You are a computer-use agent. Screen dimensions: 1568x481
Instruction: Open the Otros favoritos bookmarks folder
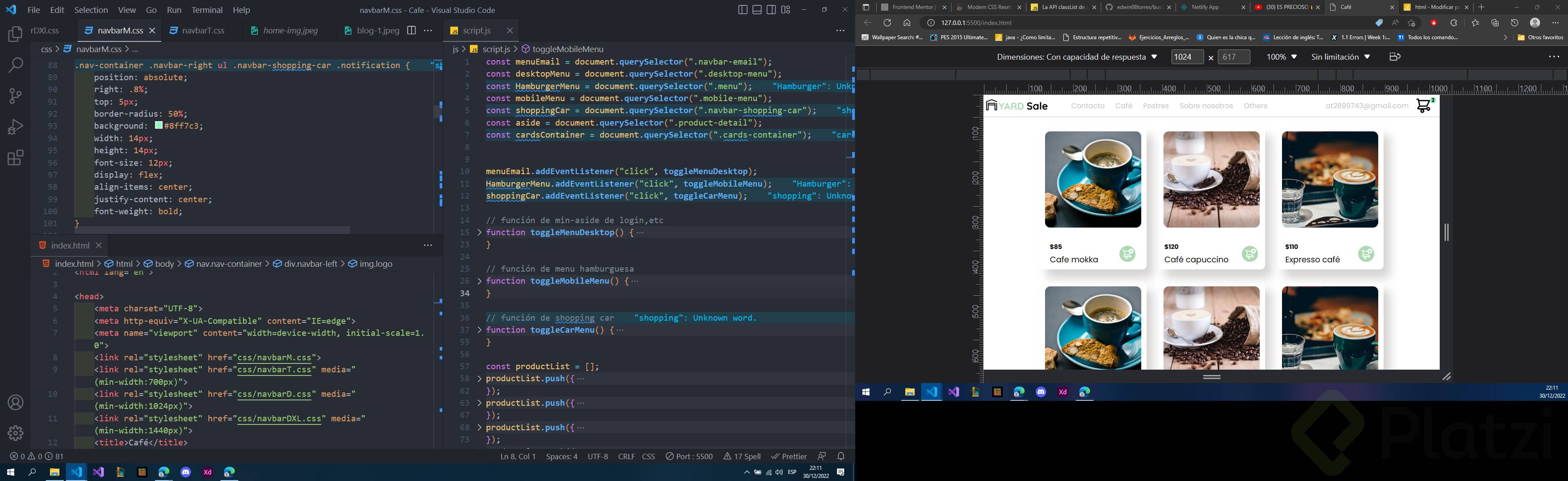pos(1540,38)
